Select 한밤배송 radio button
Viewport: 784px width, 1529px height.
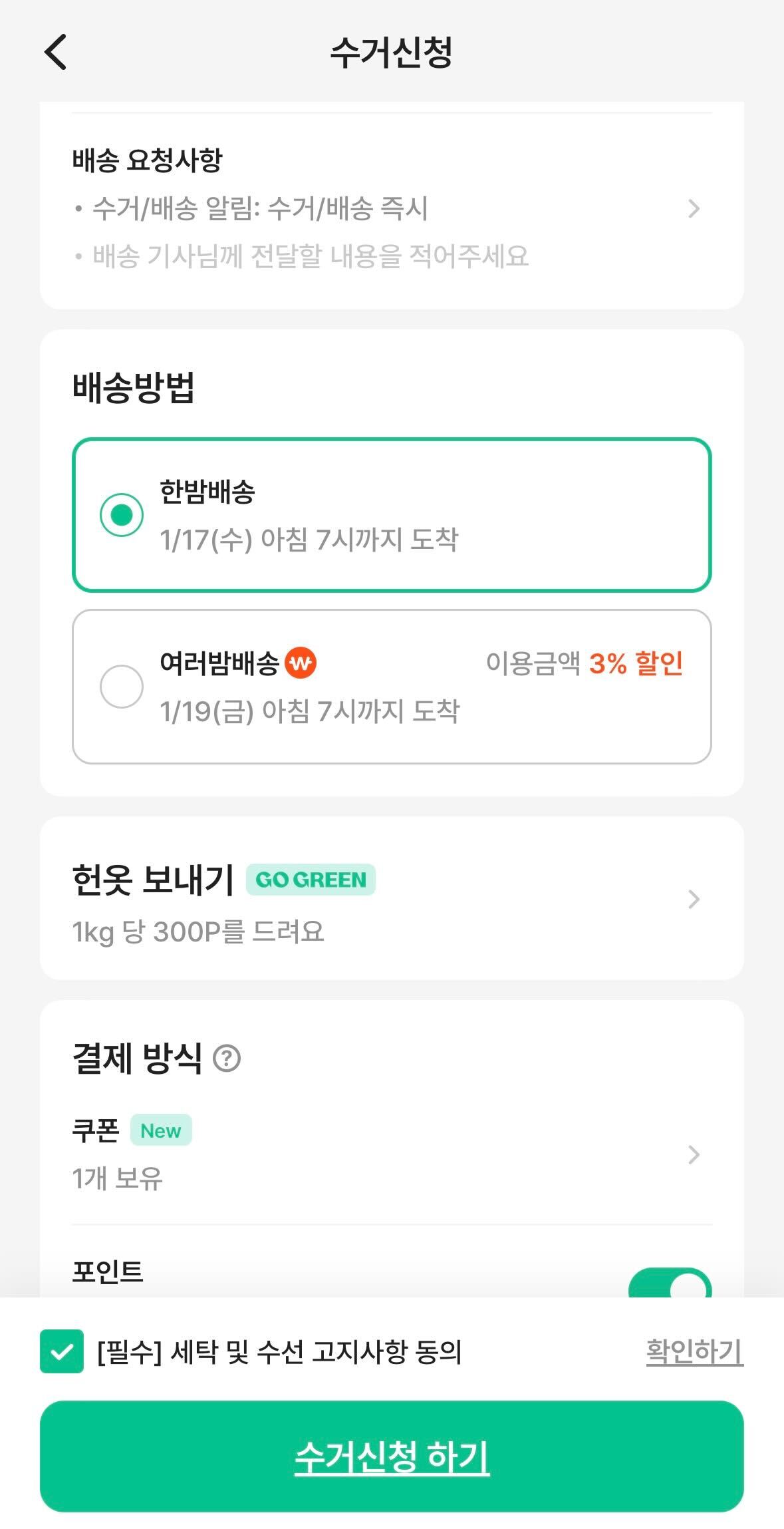(121, 515)
